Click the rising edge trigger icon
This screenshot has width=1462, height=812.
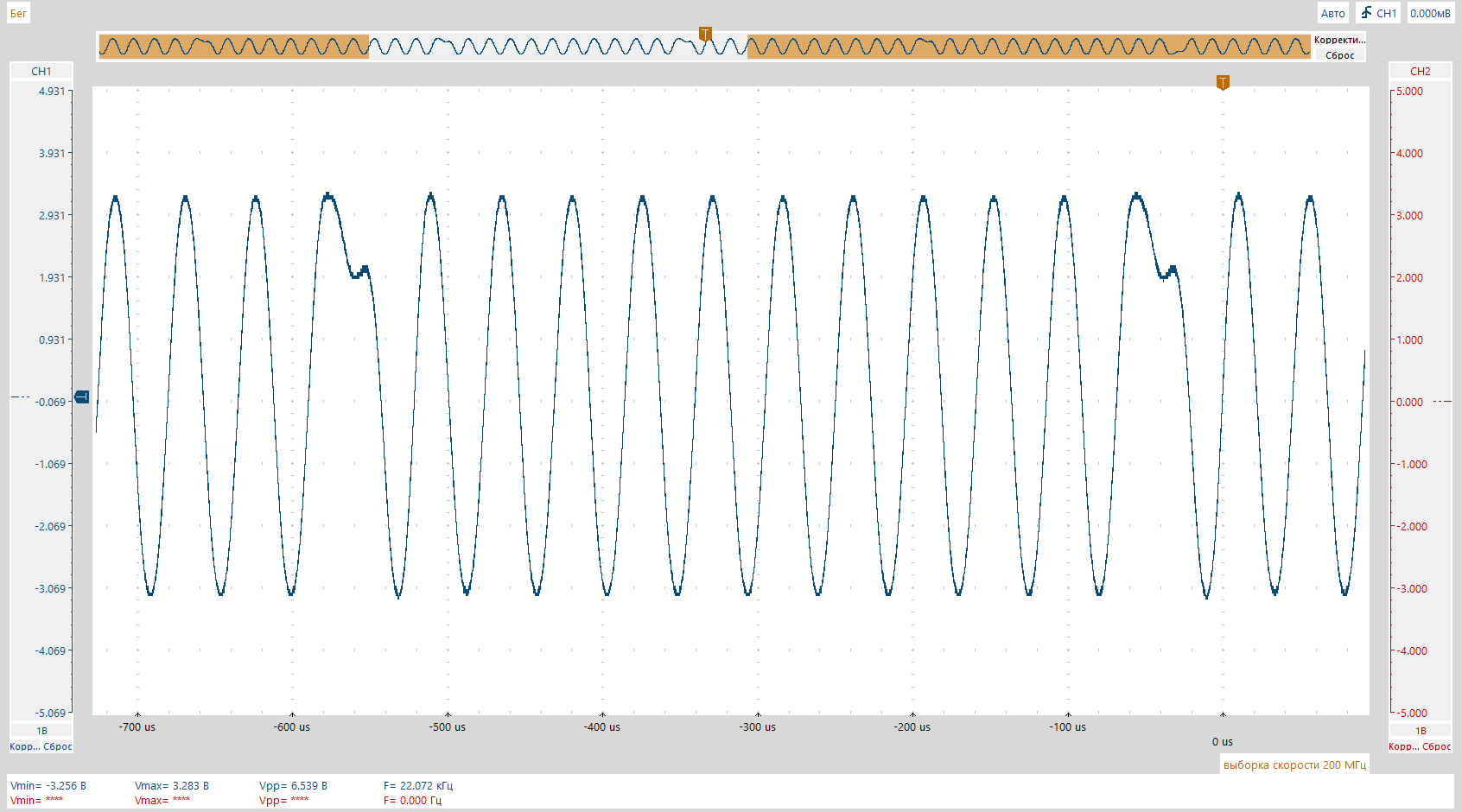click(x=1366, y=13)
